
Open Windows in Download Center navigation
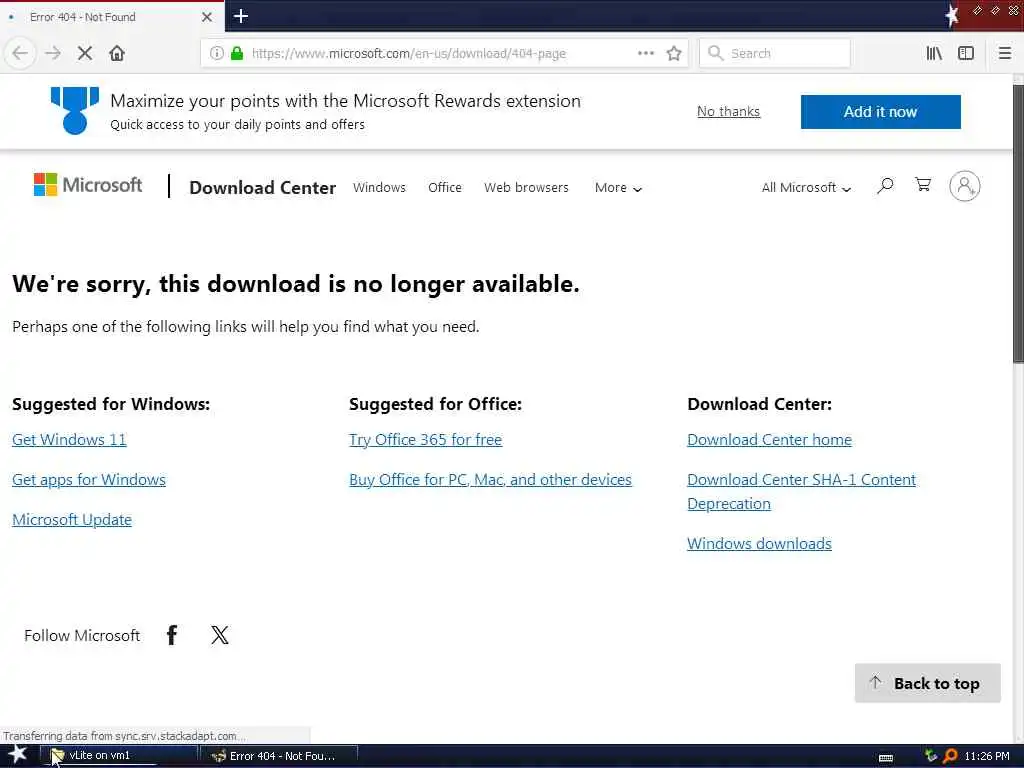379,187
